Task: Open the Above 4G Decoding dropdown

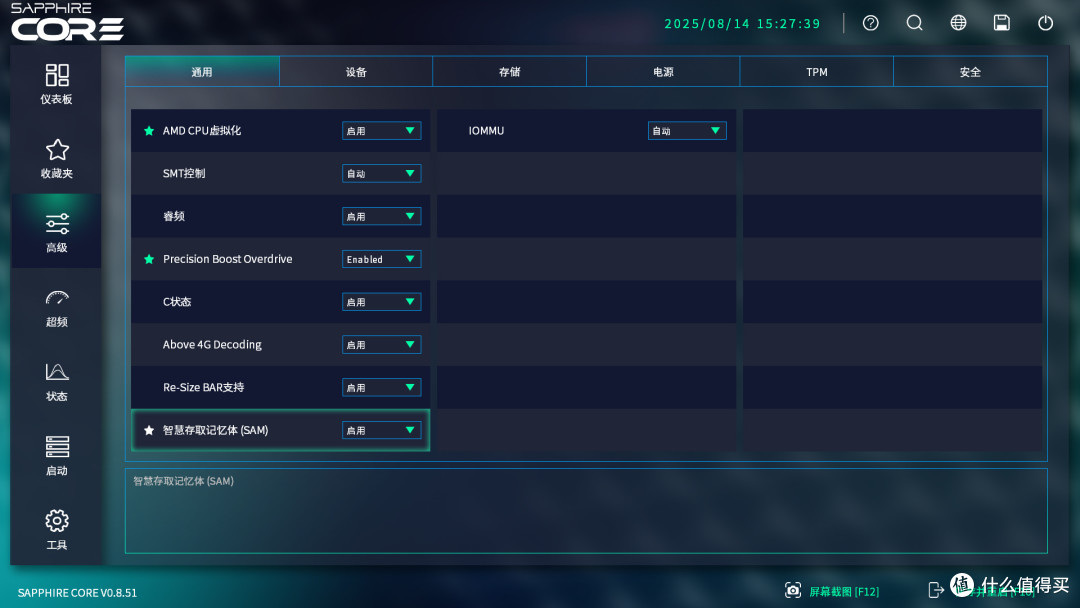Action: tap(382, 344)
